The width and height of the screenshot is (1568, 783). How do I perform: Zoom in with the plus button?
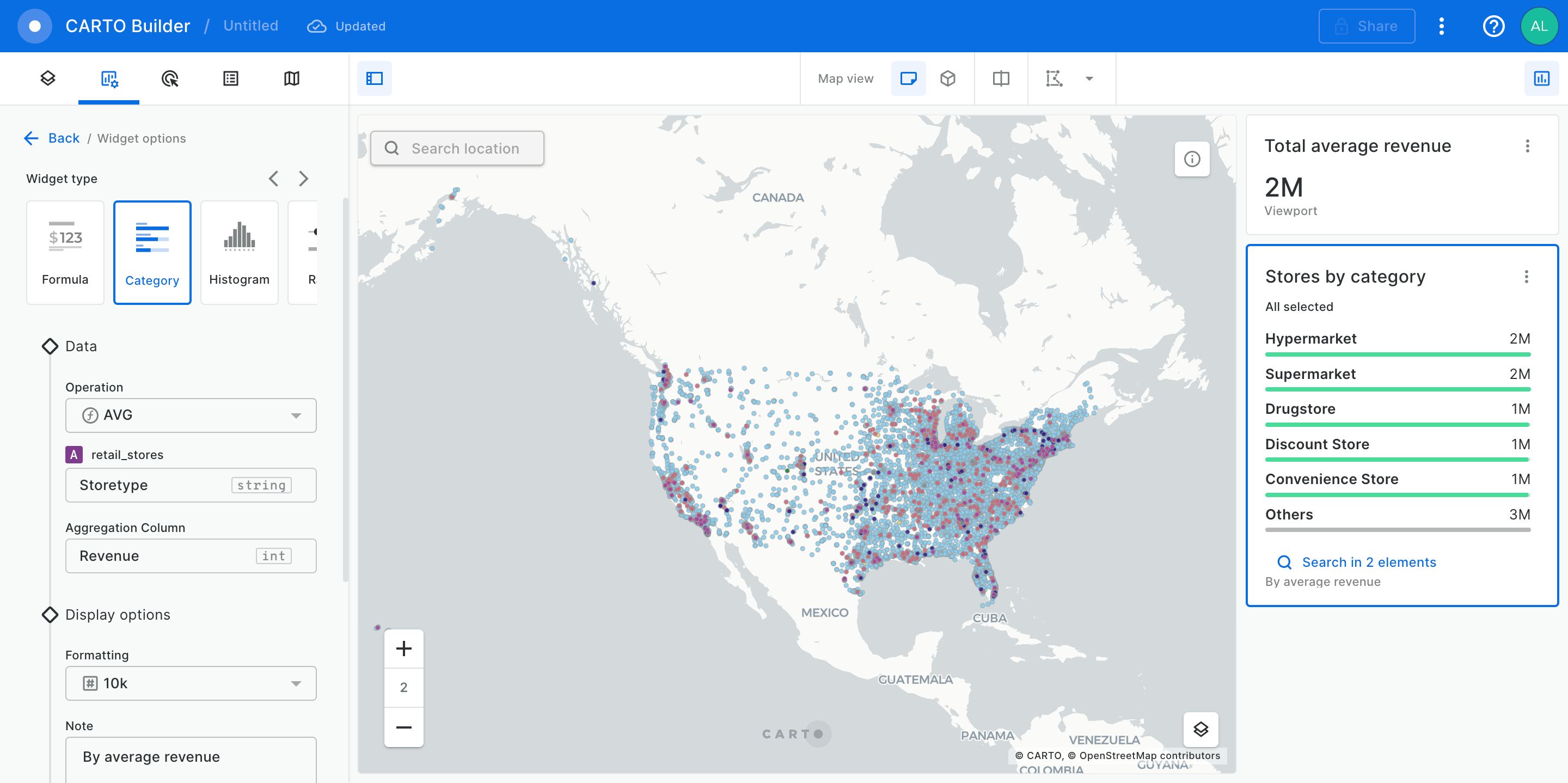pos(403,648)
